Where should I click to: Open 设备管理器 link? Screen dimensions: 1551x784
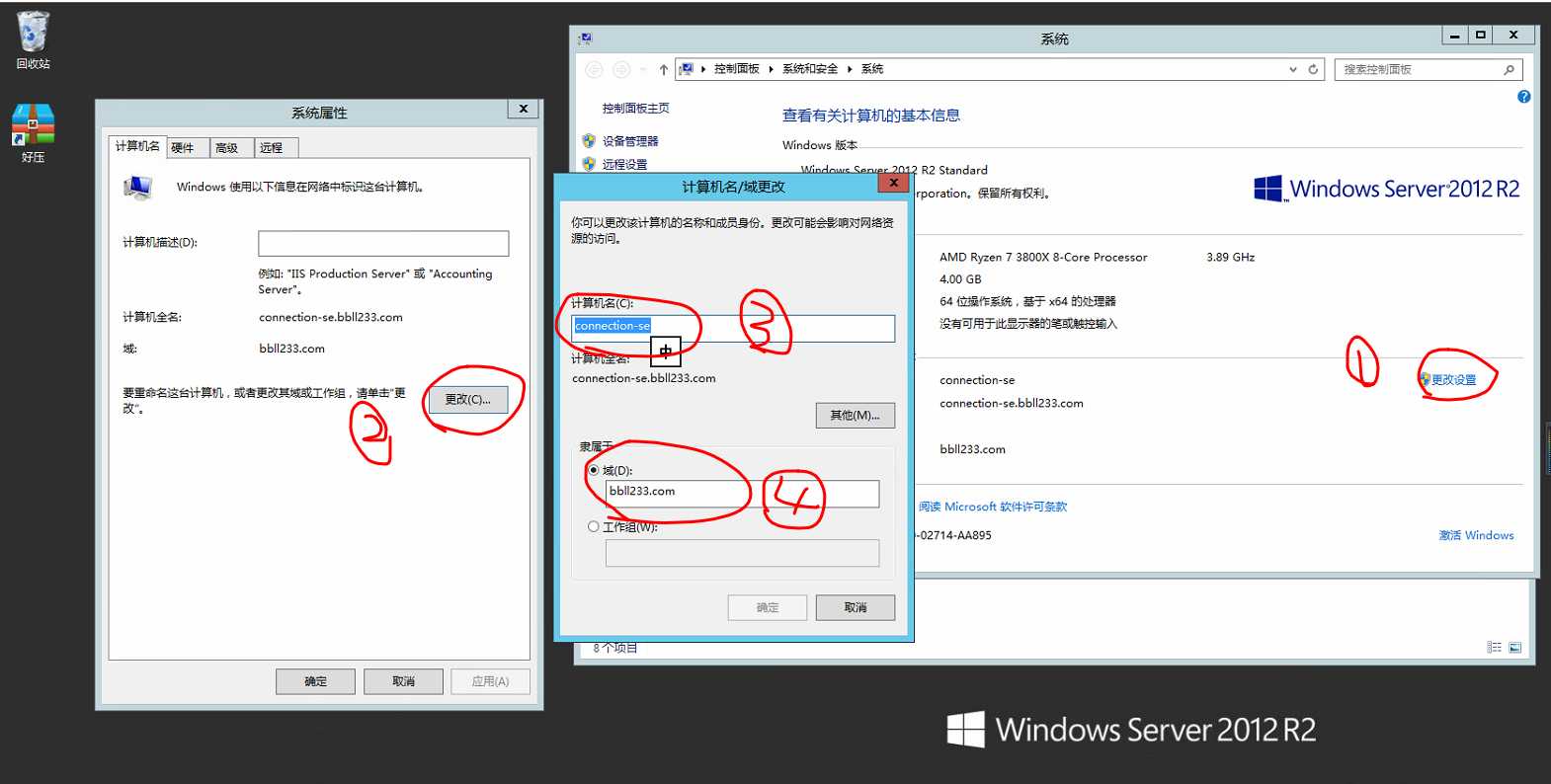pos(630,141)
